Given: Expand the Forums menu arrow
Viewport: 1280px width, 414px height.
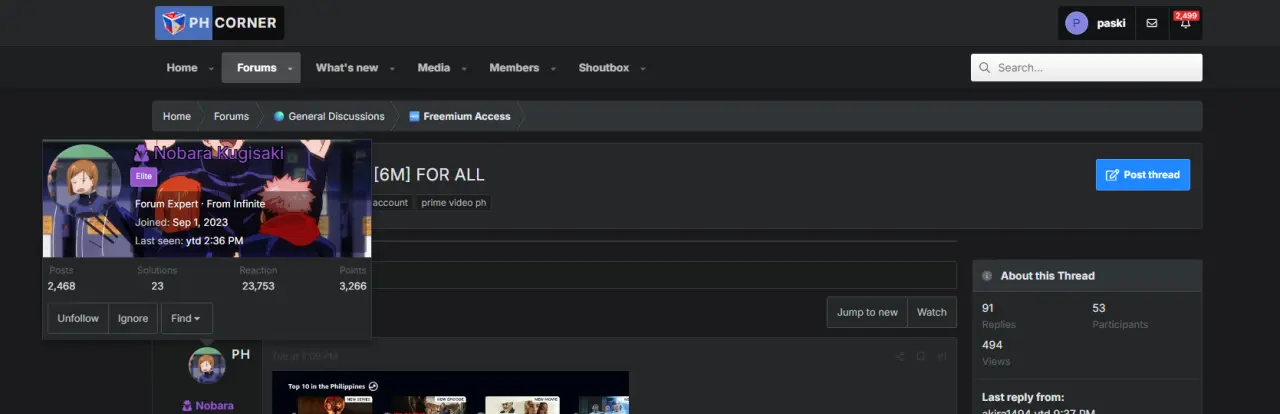Looking at the screenshot, I should (291, 69).
